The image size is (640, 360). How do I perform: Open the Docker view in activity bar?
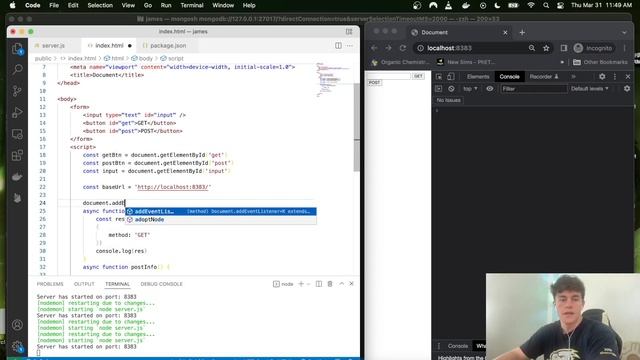coord(17,177)
